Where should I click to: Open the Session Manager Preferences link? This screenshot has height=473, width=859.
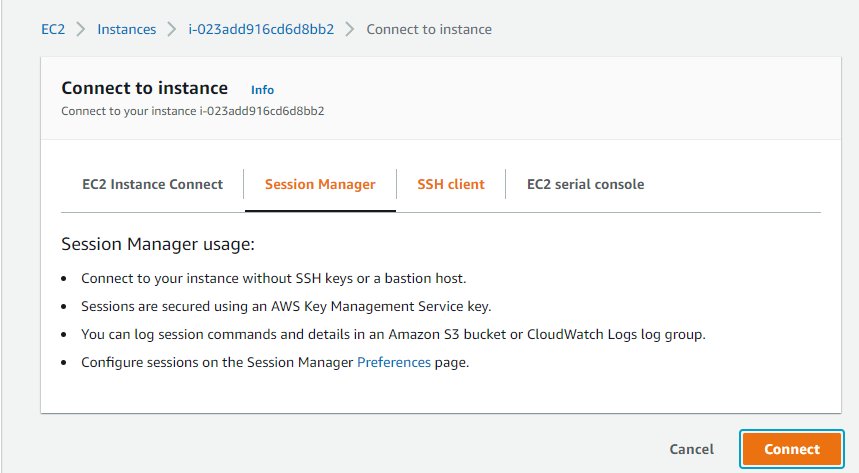[x=394, y=362]
